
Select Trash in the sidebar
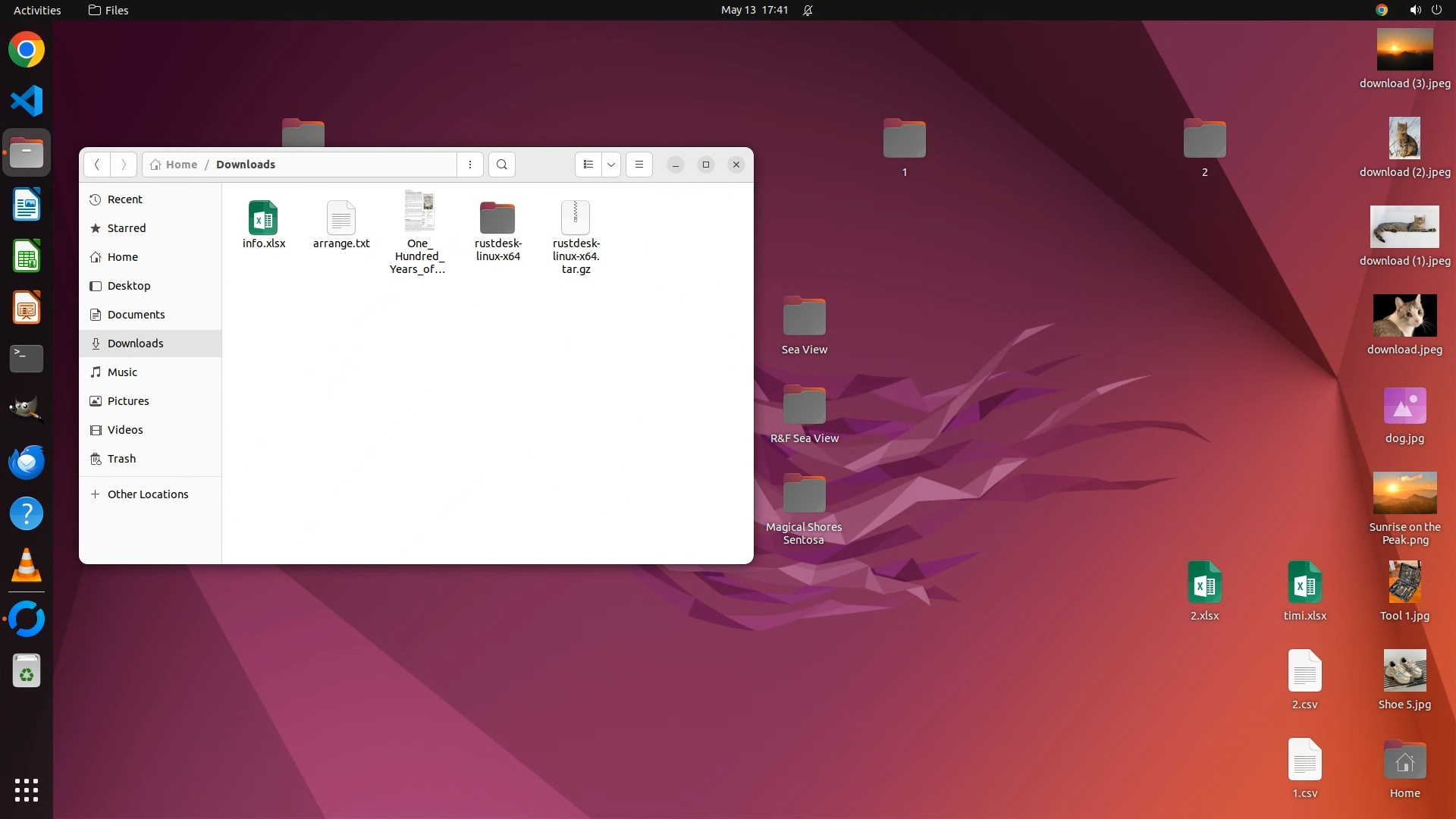click(x=121, y=459)
